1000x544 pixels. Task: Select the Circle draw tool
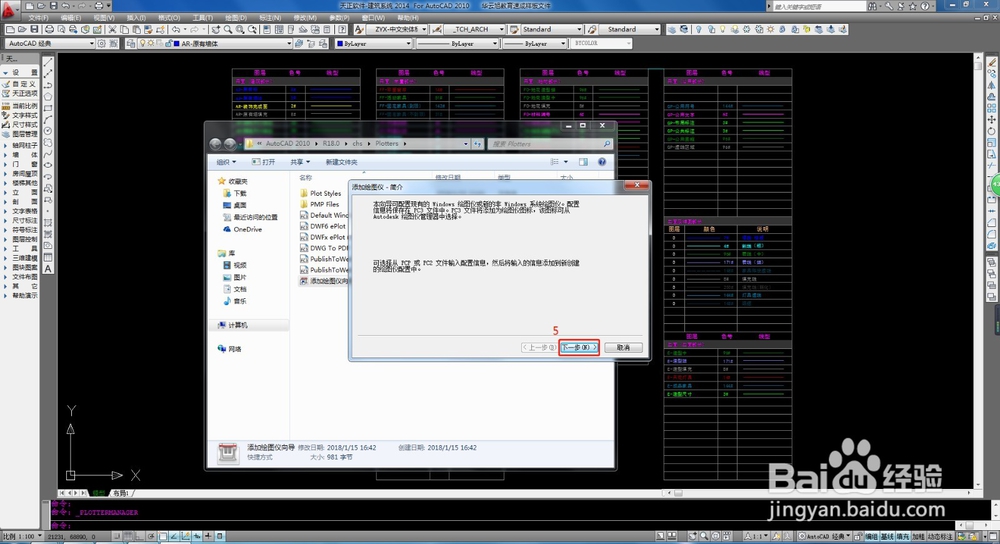(48, 131)
